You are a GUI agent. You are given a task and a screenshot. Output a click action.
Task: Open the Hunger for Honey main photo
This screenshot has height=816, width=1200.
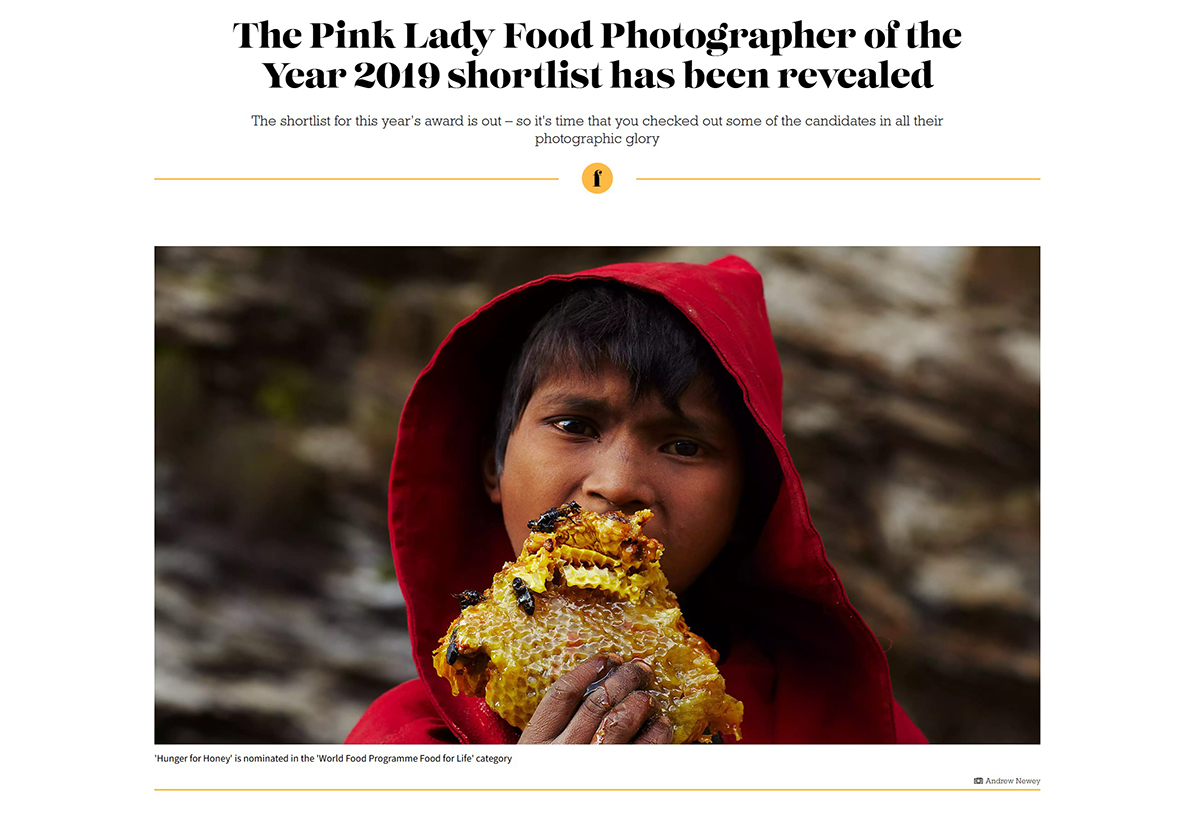tap(597, 495)
